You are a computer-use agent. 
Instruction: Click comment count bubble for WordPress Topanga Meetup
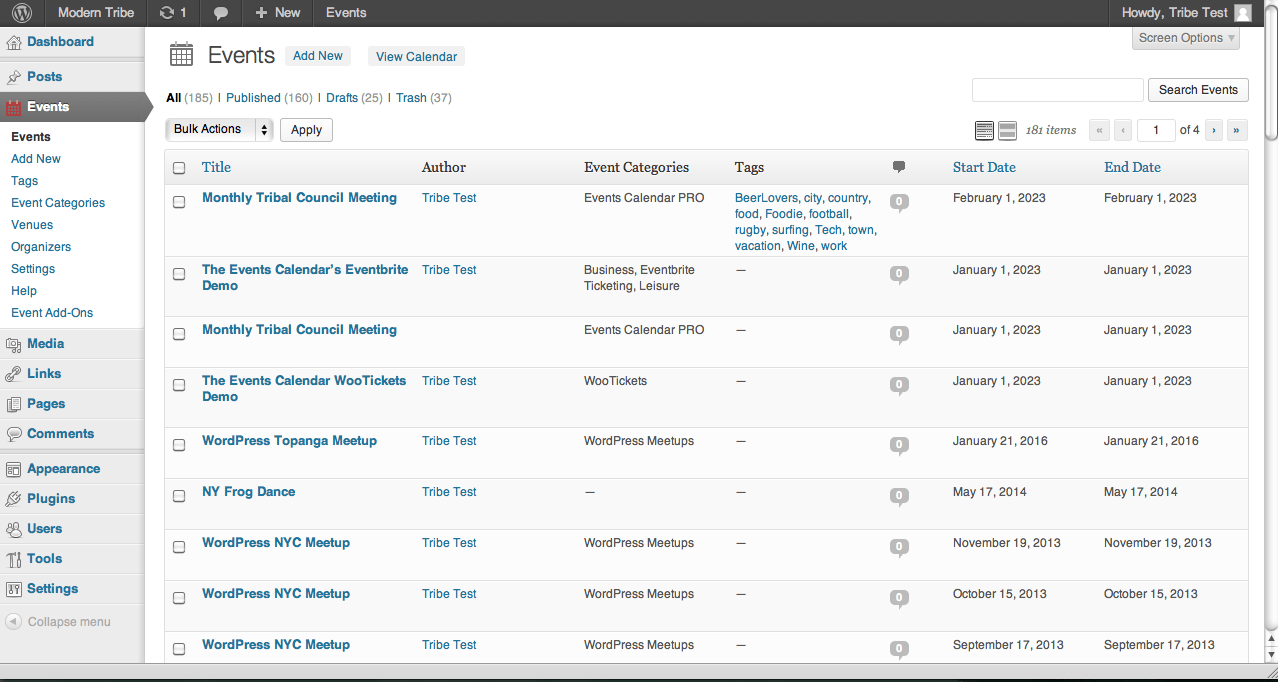(x=899, y=445)
